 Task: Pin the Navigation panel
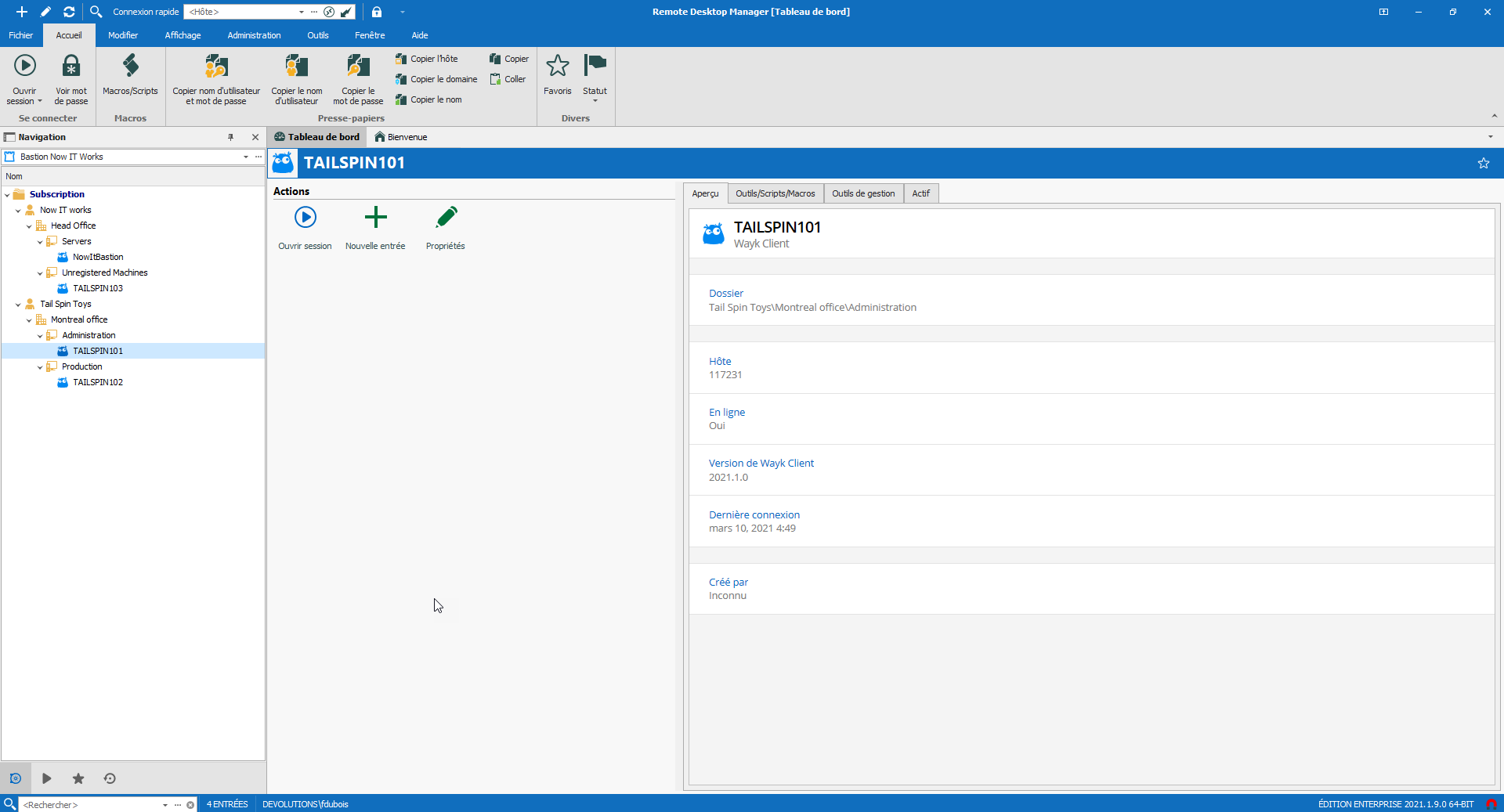(x=230, y=137)
